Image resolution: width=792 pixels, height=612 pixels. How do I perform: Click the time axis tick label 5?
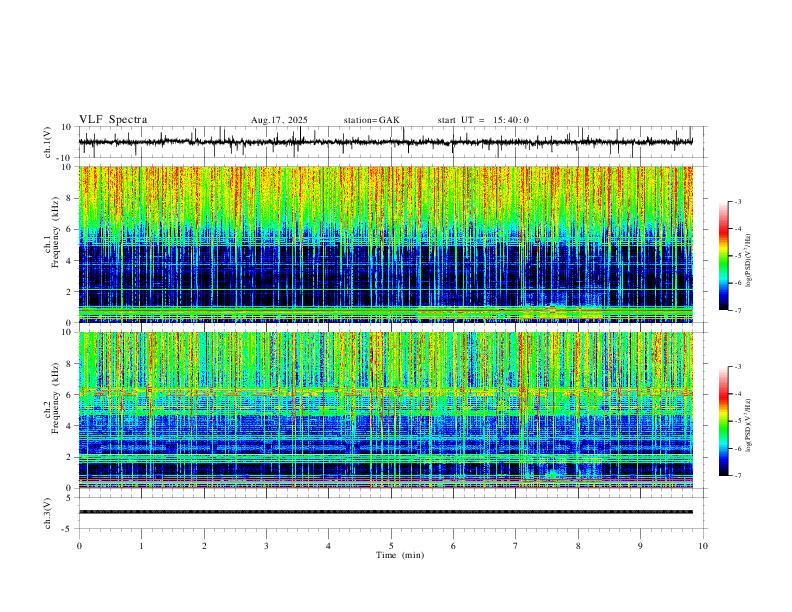pyautogui.click(x=391, y=546)
